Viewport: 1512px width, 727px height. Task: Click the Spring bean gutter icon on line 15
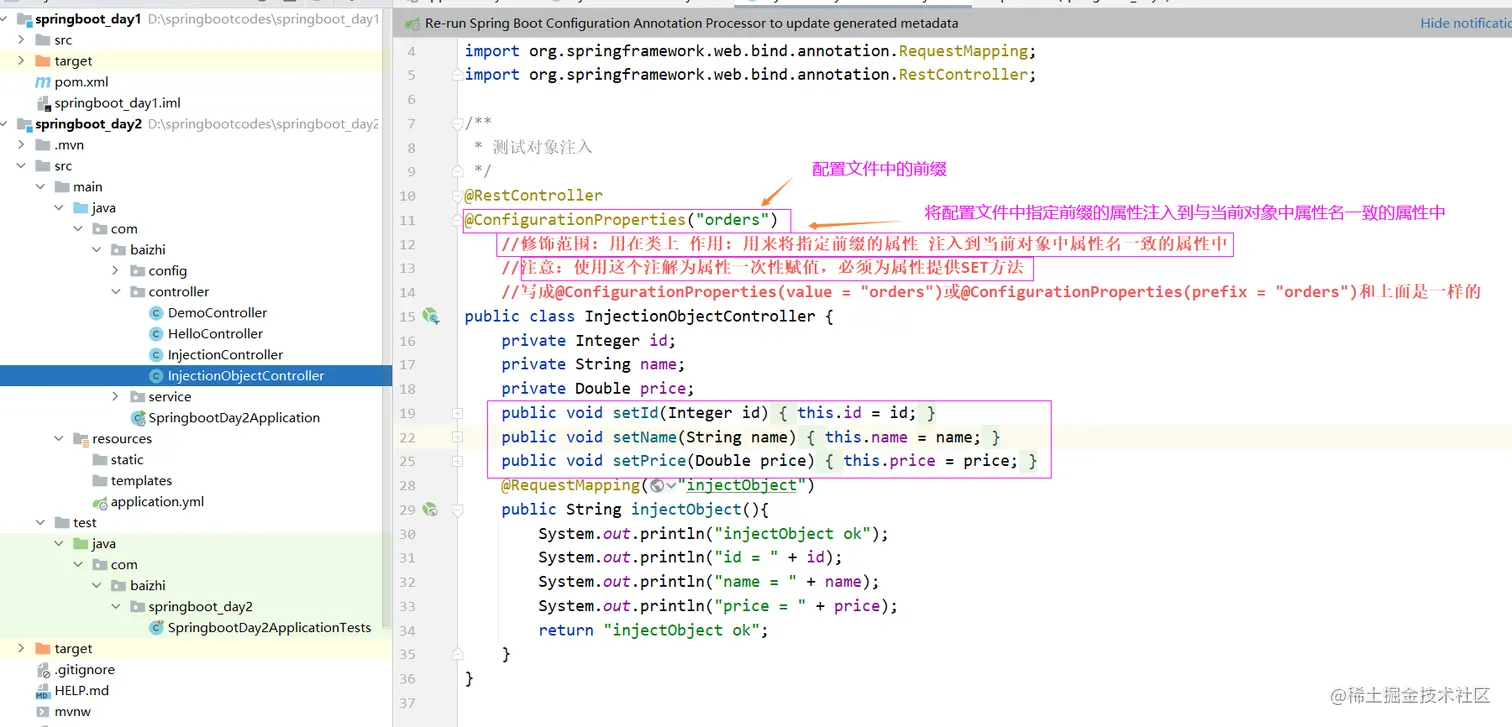[x=431, y=316]
